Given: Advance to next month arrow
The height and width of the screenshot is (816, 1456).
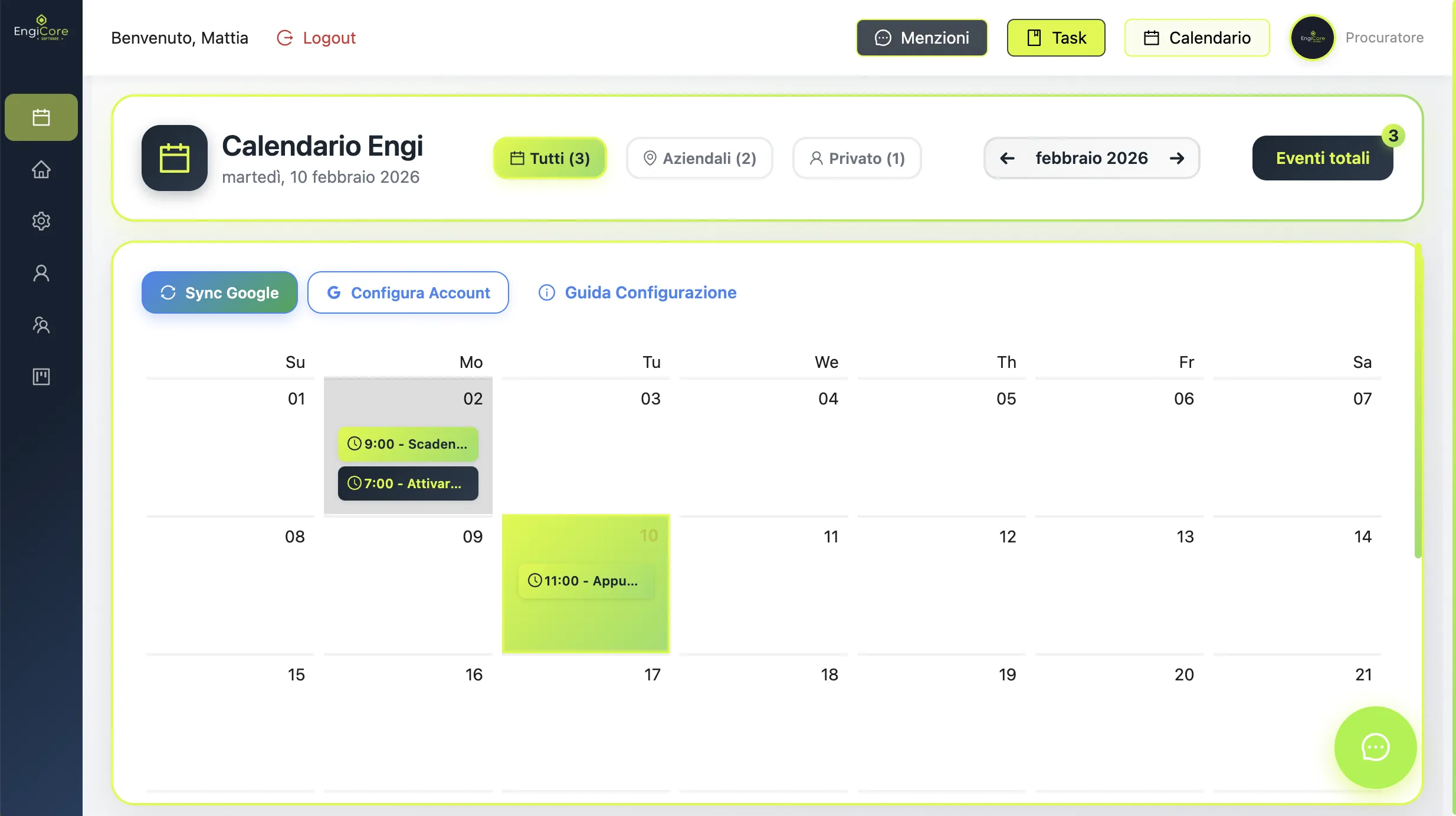Looking at the screenshot, I should click(1177, 158).
